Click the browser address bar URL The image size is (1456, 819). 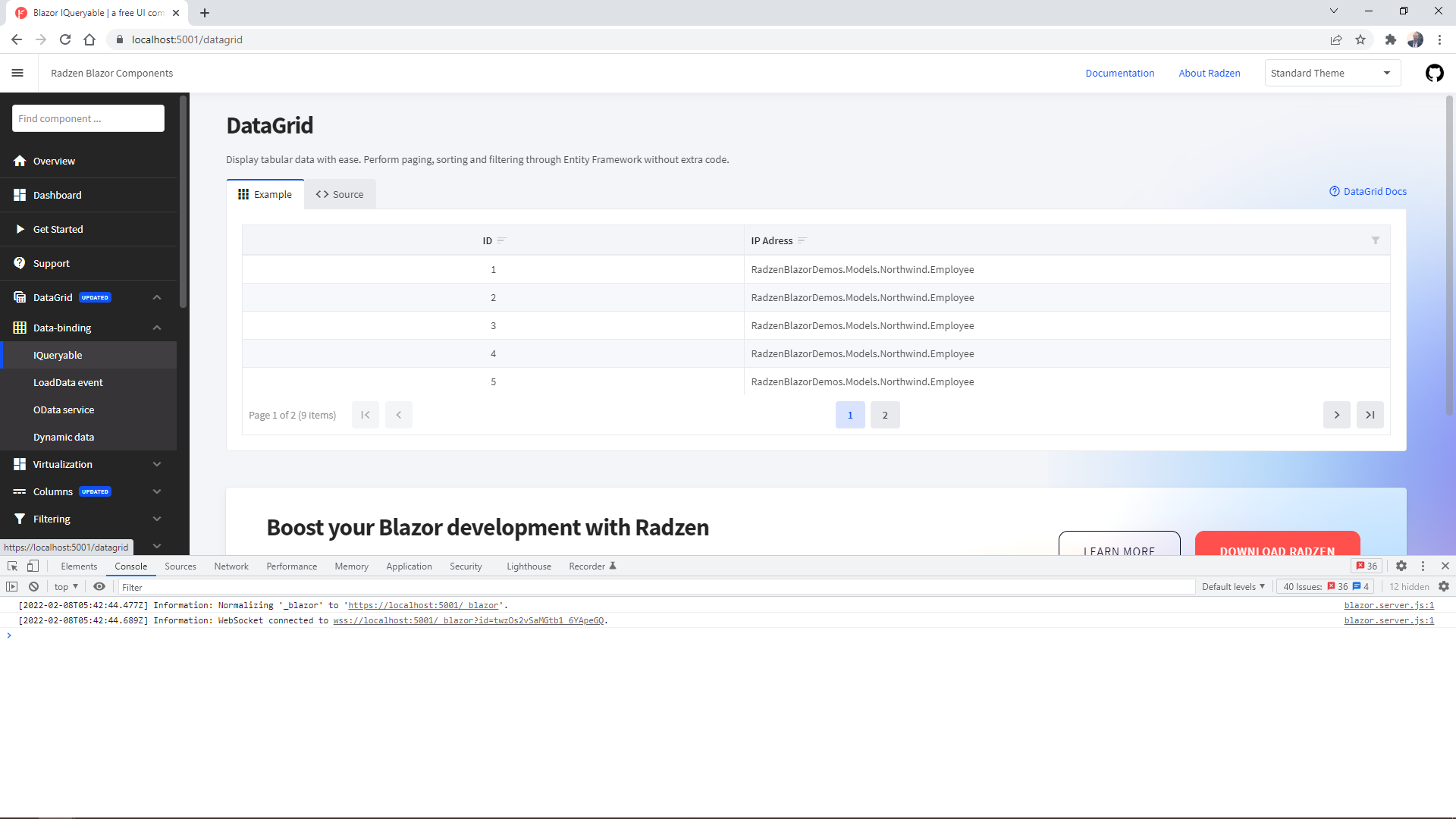(x=187, y=39)
